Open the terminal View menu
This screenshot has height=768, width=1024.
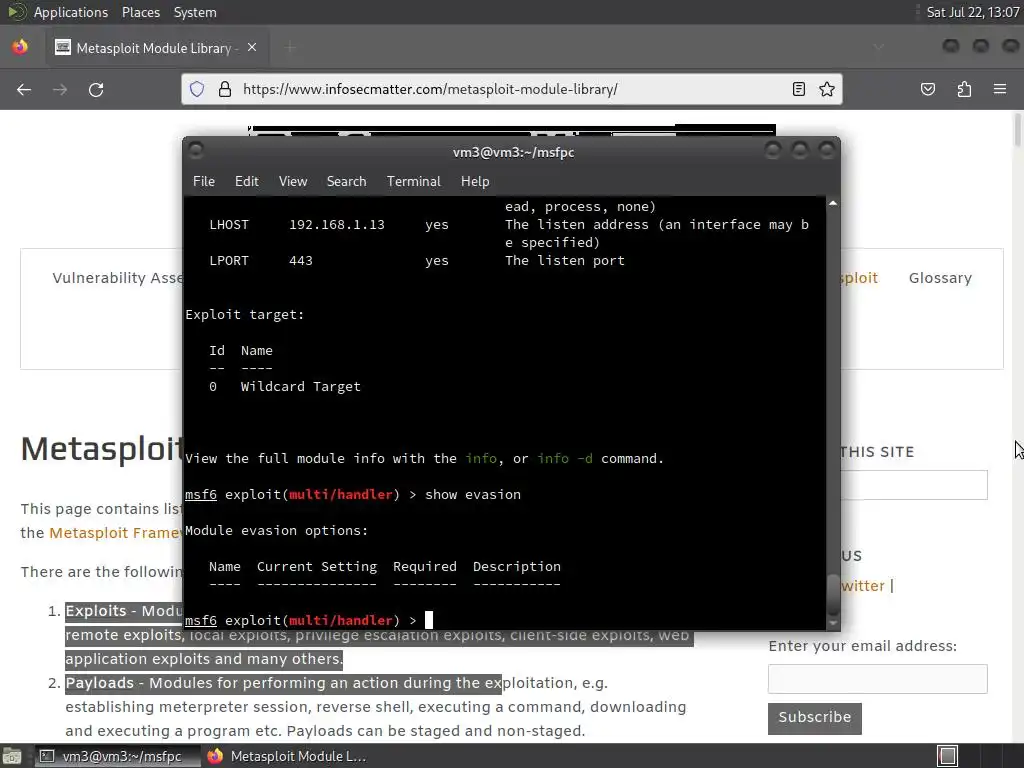[293, 182]
